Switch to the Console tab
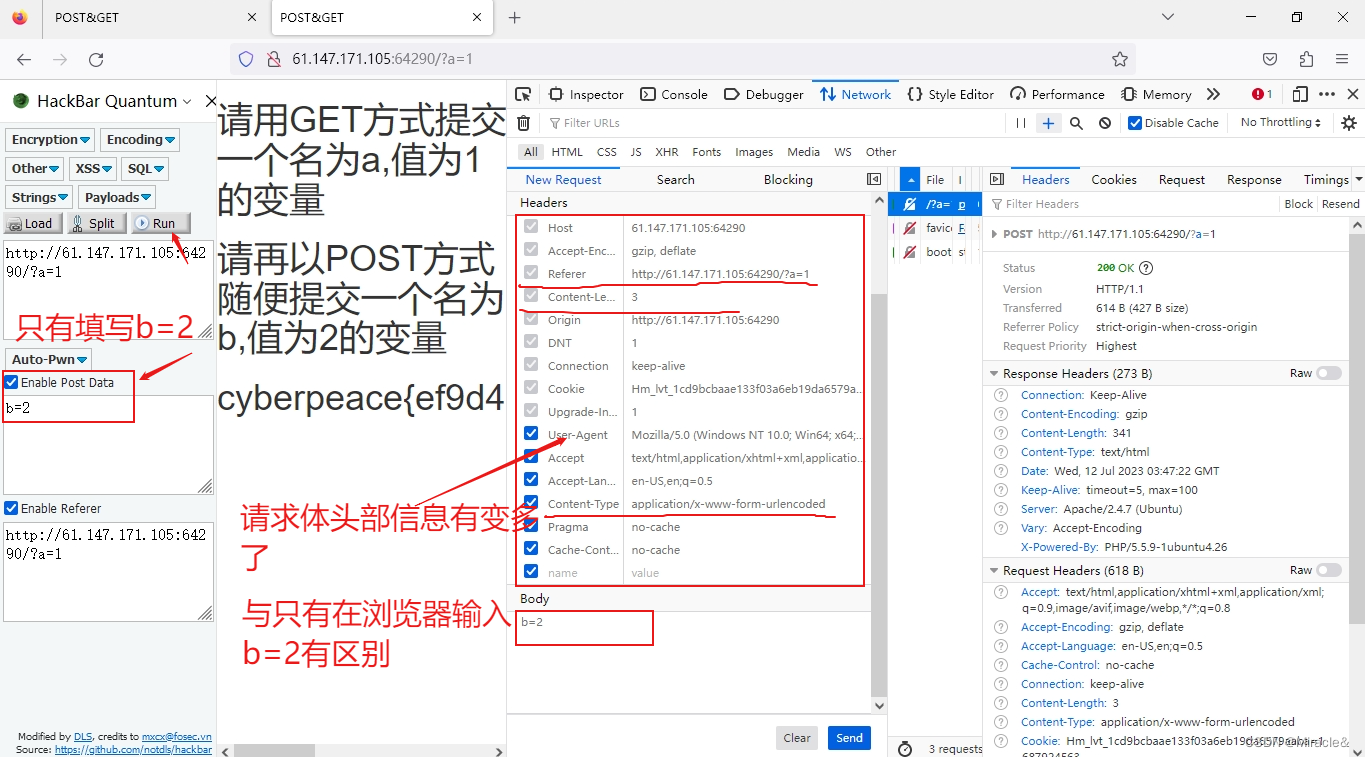The height and width of the screenshot is (757, 1365). (x=674, y=94)
